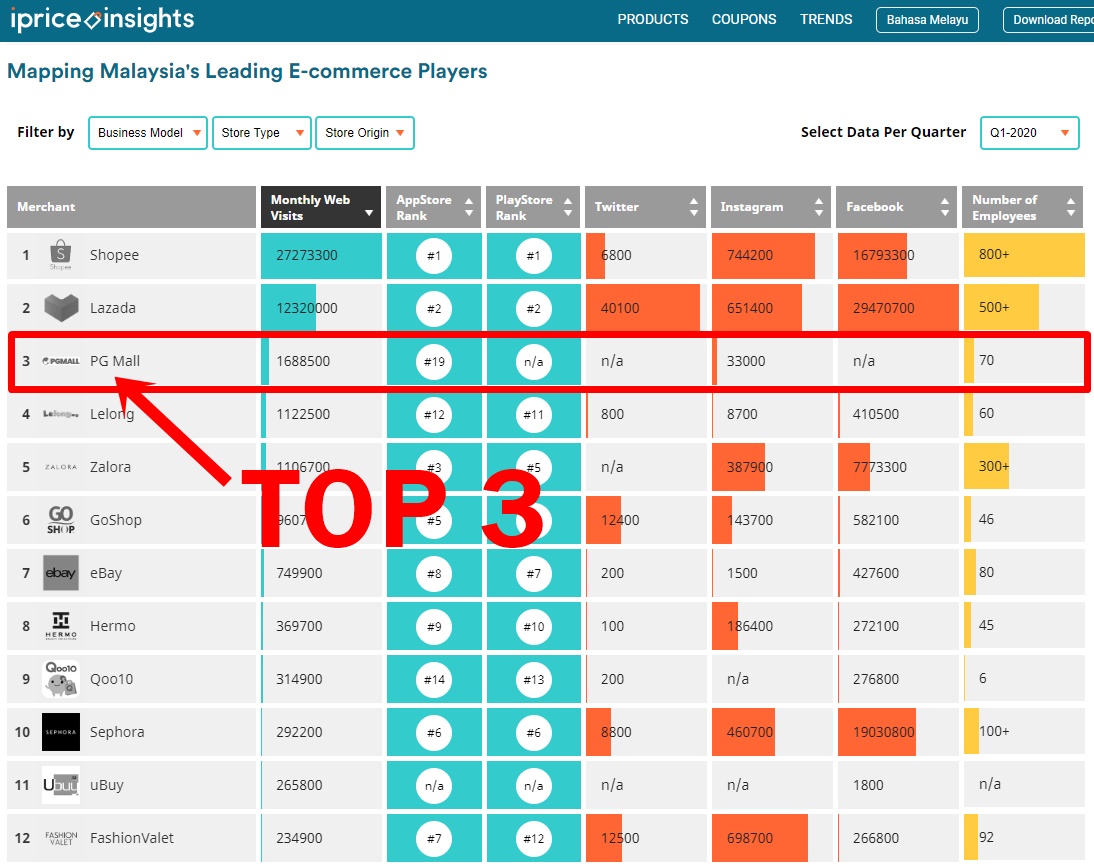Screen dimensions: 1094x864
Task: Click Lelong's #11 PlayStore rank badge
Action: 534,415
